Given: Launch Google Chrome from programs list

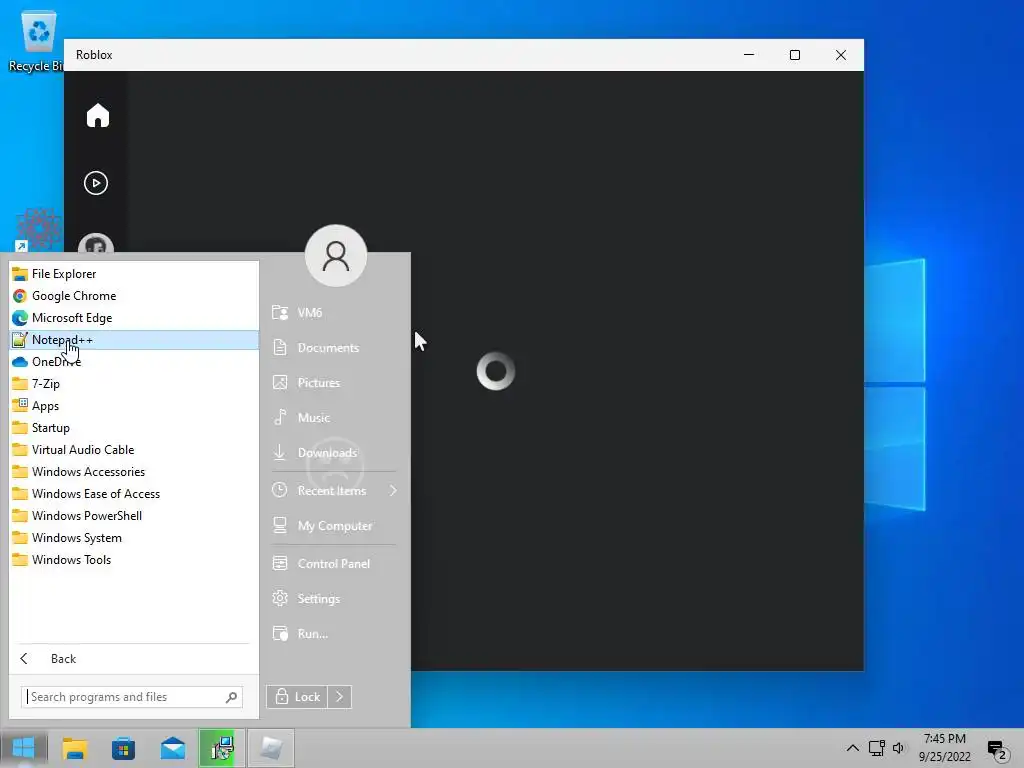Looking at the screenshot, I should tap(134, 296).
